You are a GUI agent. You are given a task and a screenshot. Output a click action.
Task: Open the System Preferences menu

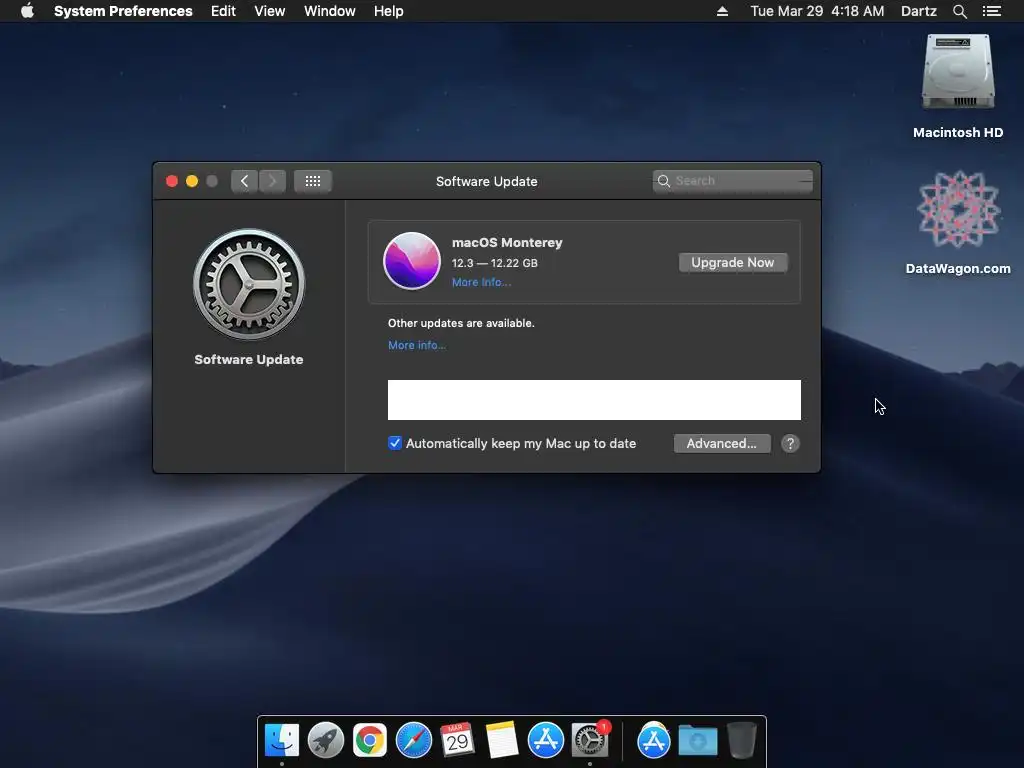(123, 11)
